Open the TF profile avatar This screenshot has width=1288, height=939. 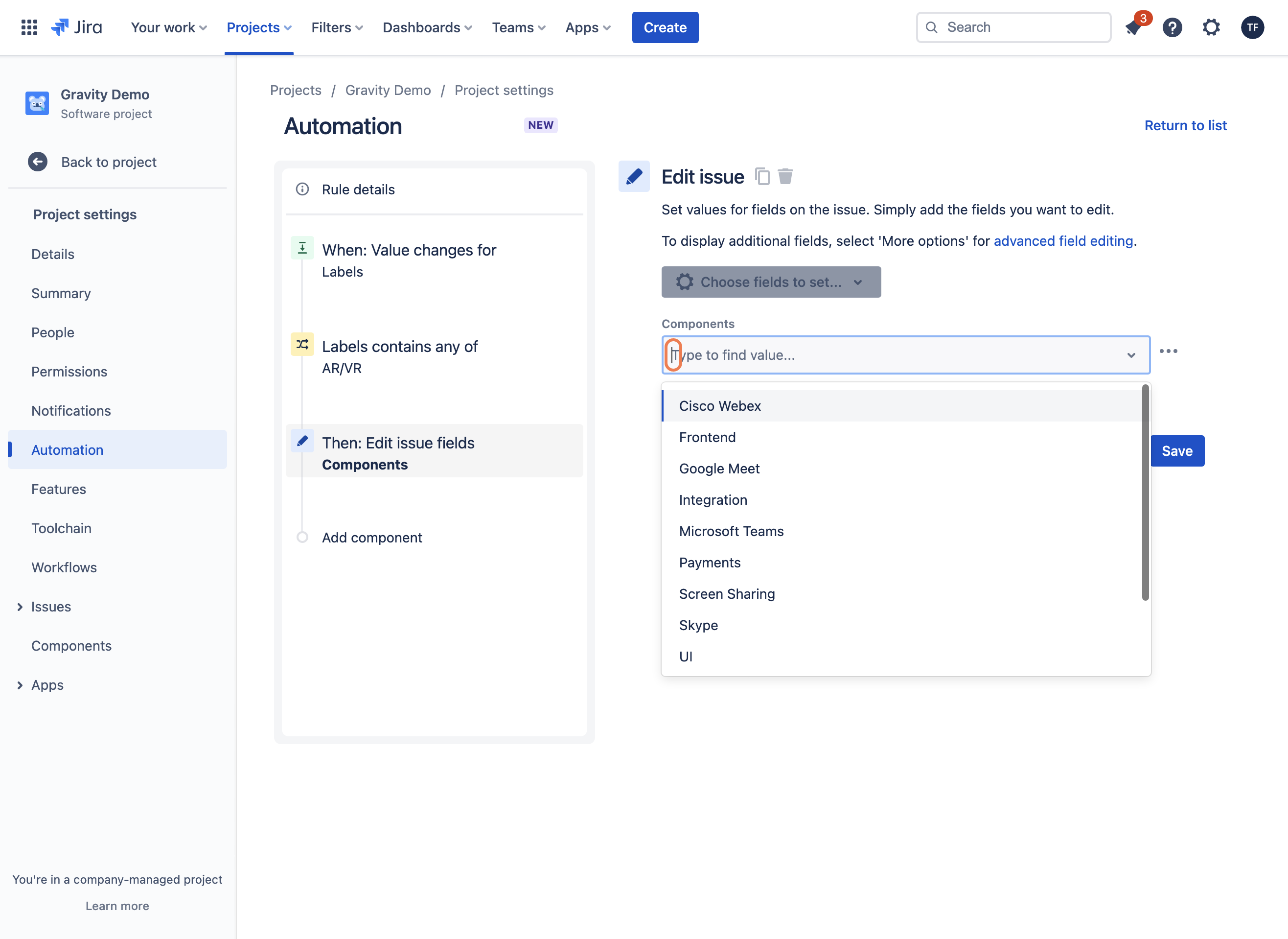point(1252,27)
